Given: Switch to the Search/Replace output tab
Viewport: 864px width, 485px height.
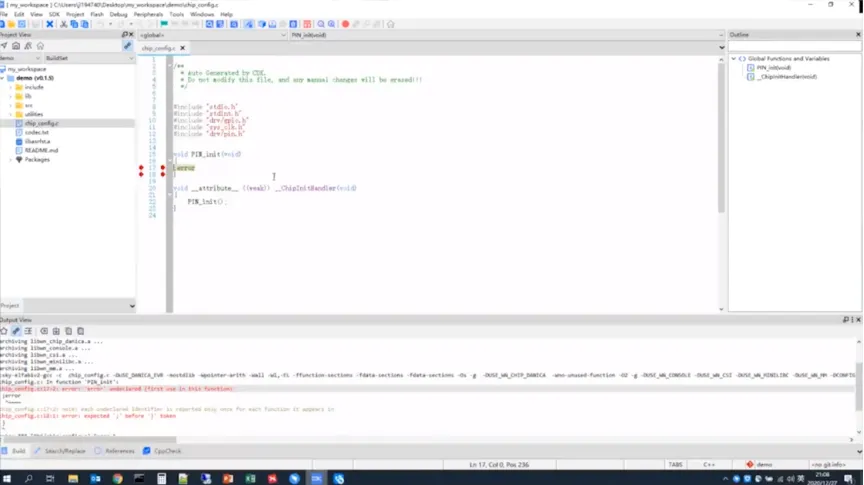Looking at the screenshot, I should (x=60, y=451).
